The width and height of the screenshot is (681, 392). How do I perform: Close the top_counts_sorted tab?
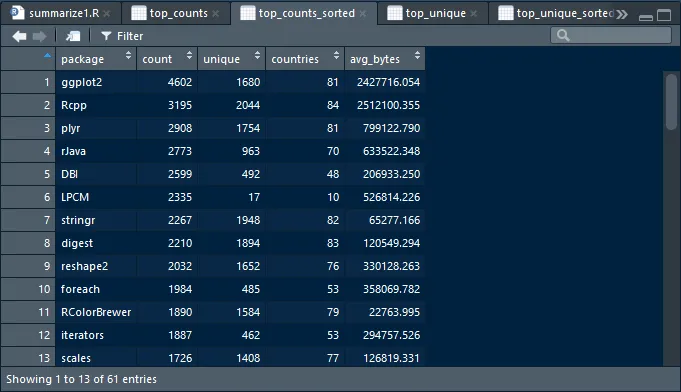(x=363, y=14)
